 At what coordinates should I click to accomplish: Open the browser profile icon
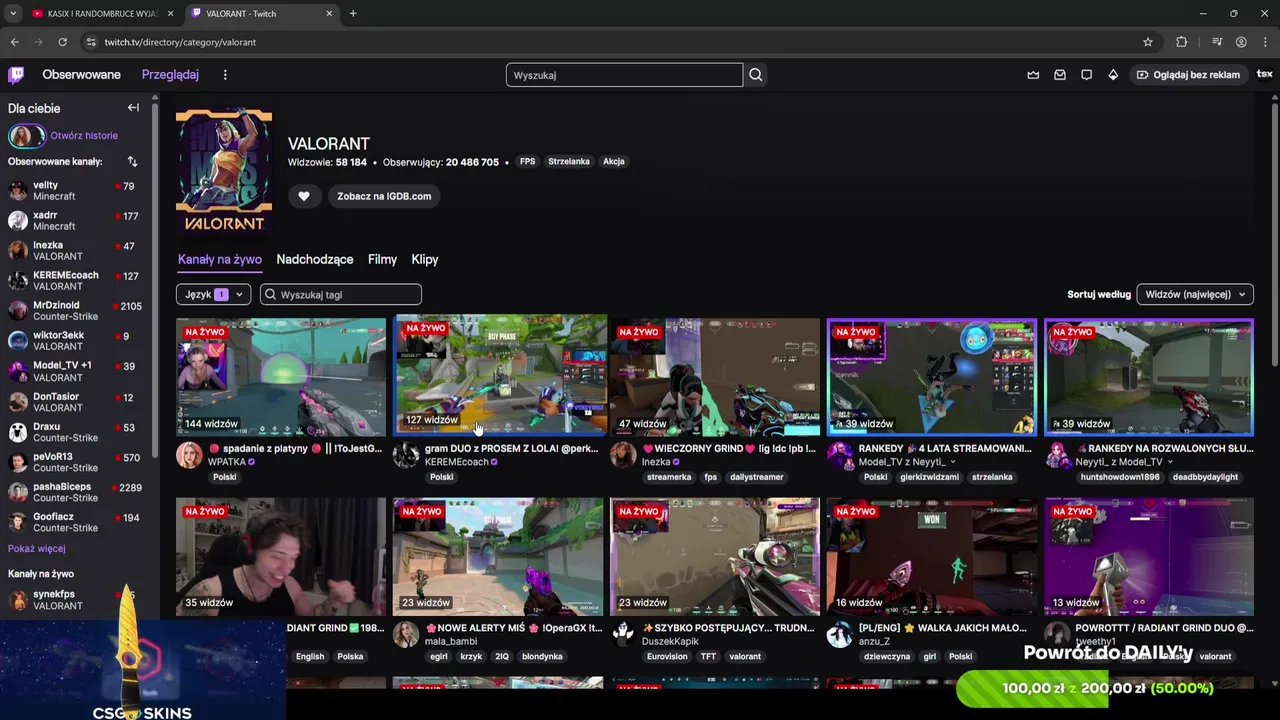pos(1241,42)
